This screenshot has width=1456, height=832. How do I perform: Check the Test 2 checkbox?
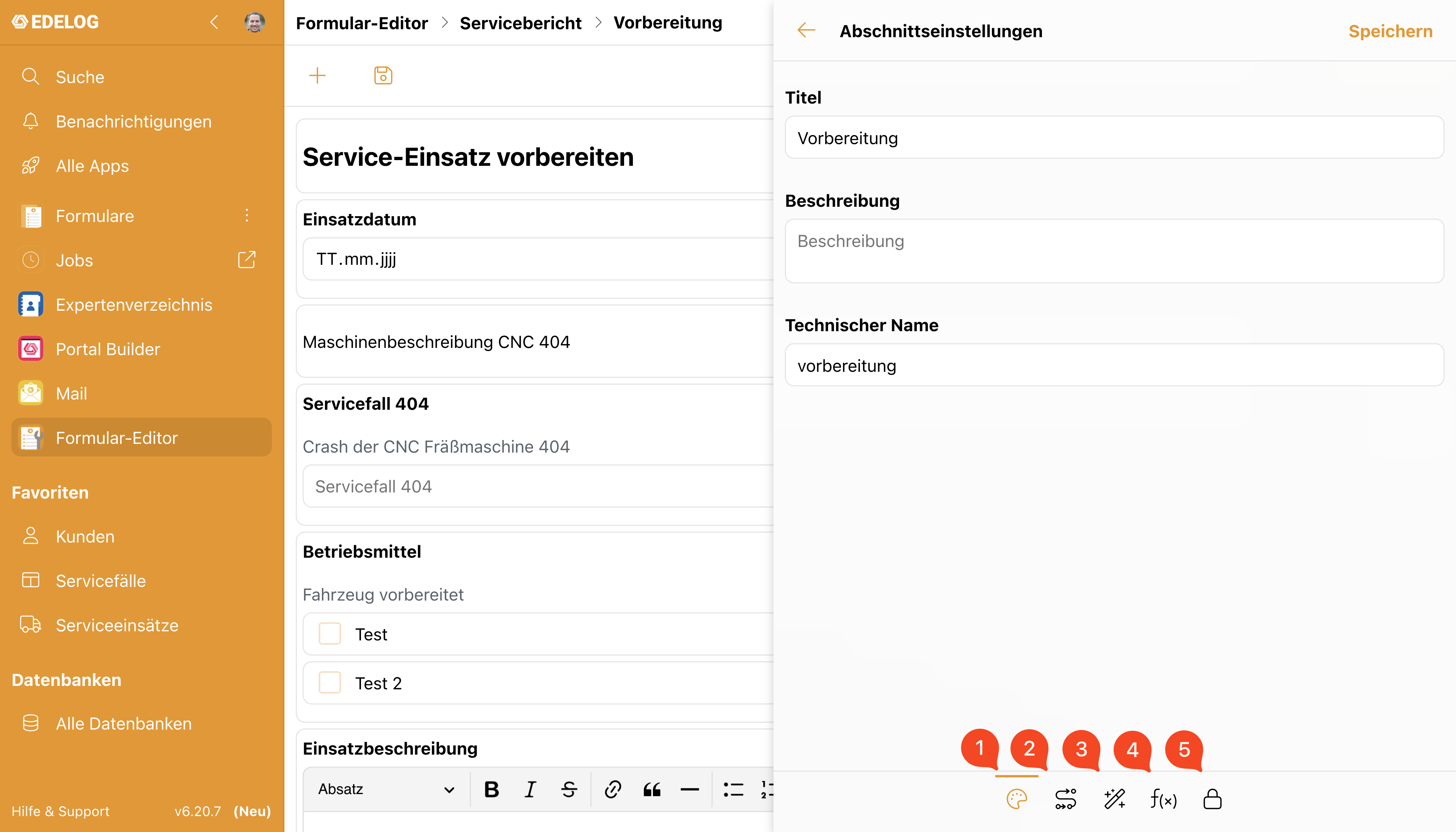329,683
